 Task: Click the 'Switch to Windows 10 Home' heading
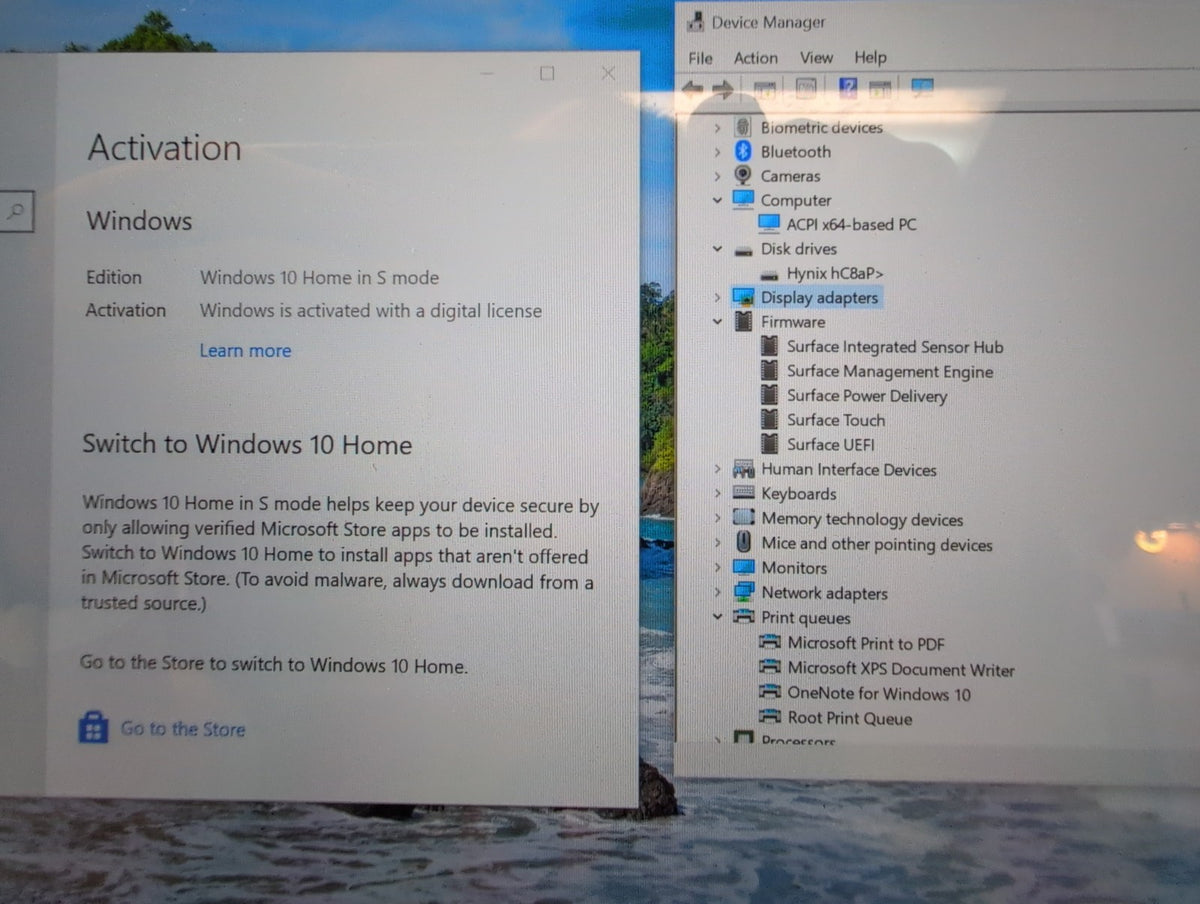click(x=247, y=444)
